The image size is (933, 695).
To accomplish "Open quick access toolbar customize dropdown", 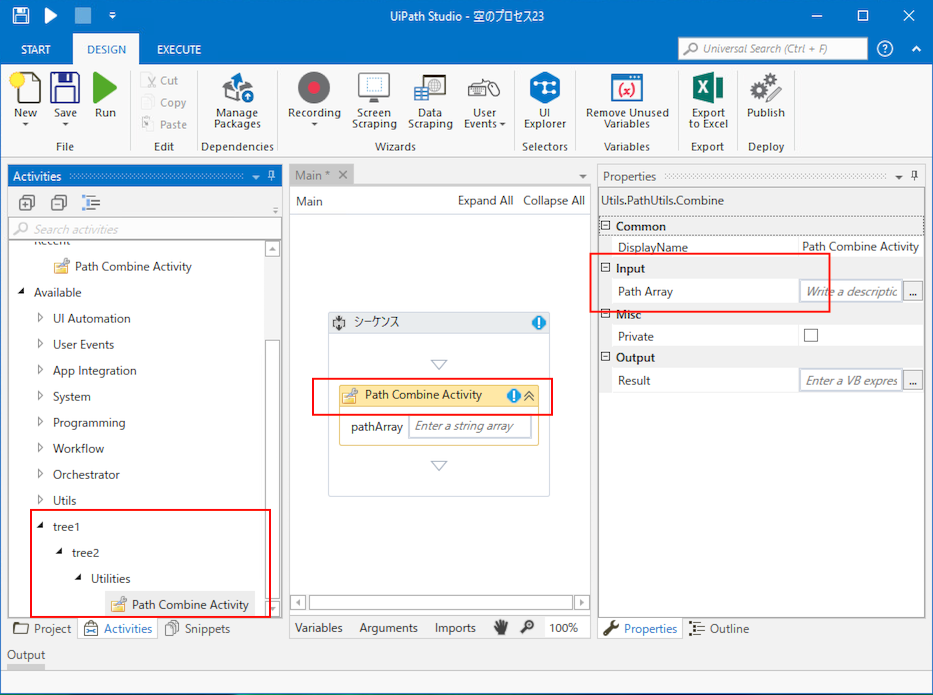I will click(112, 15).
